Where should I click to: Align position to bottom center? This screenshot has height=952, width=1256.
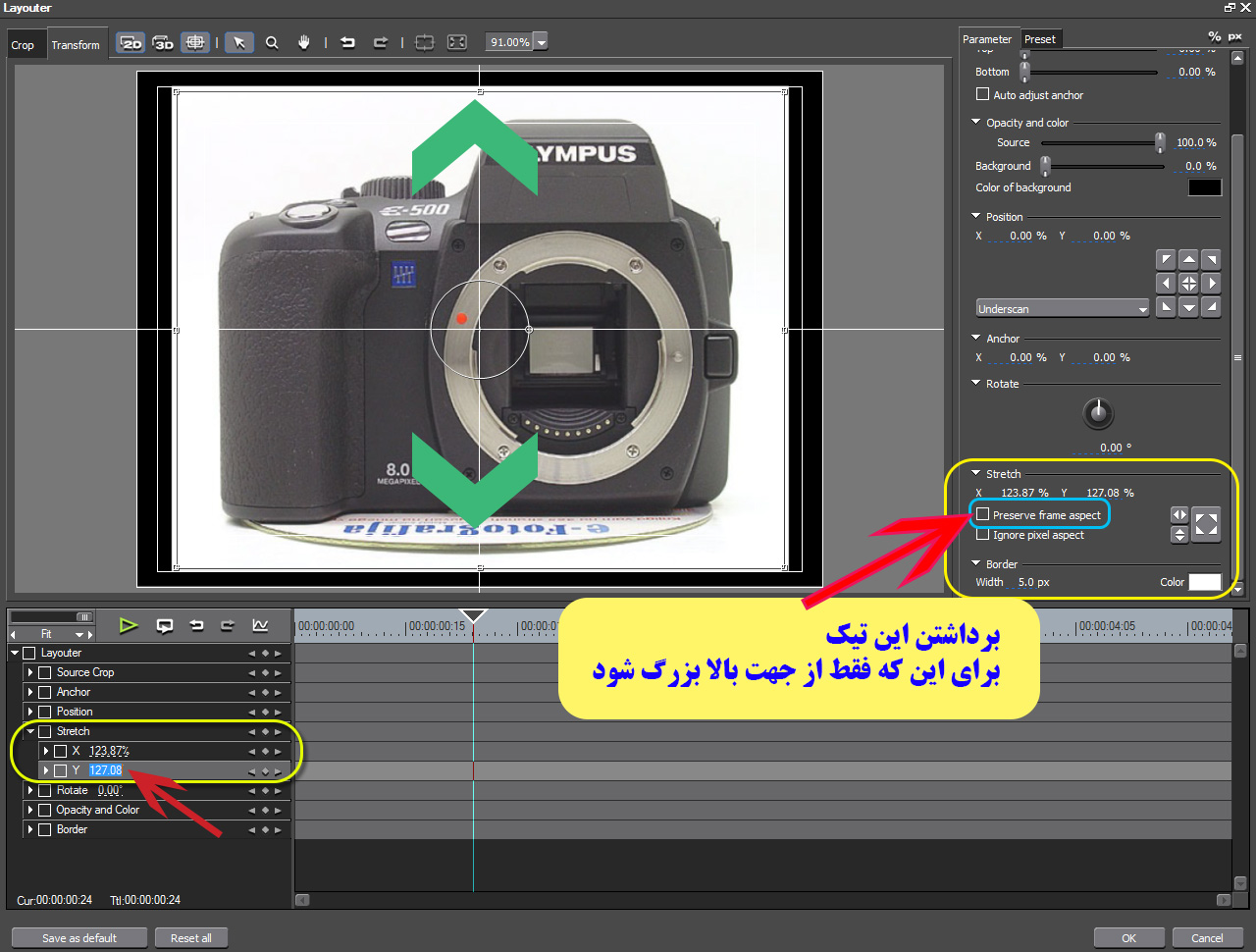[1188, 307]
